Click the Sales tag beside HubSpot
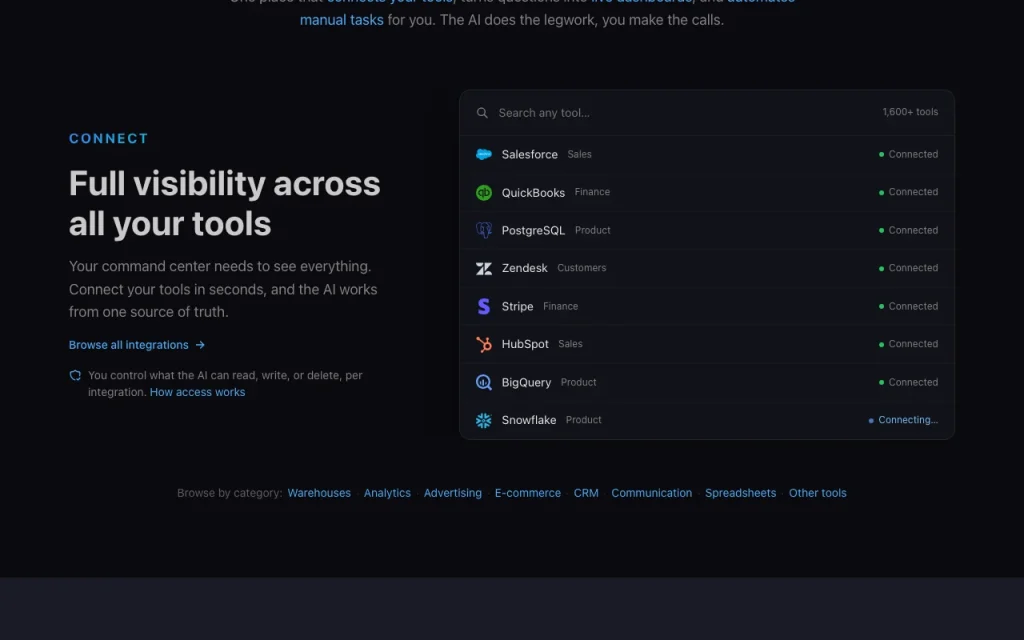The image size is (1024, 640). (x=570, y=344)
